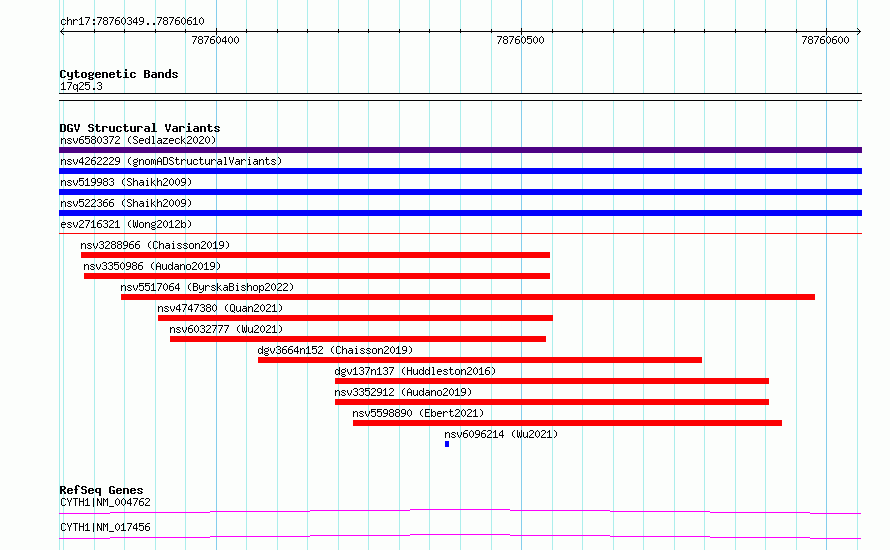Viewport: 890px width, 550px height.
Task: Select the blue nsv522366 variant bar
Action: coord(460,213)
